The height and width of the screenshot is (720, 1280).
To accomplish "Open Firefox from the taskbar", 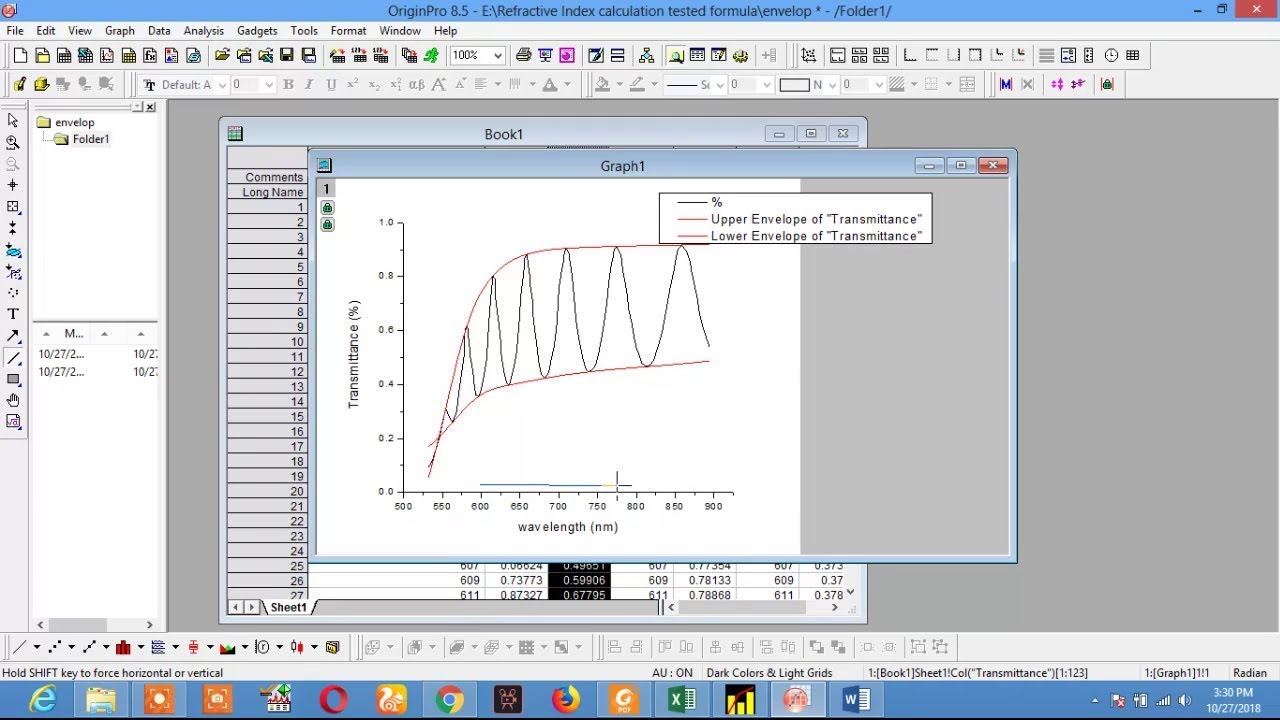I will pos(566,700).
